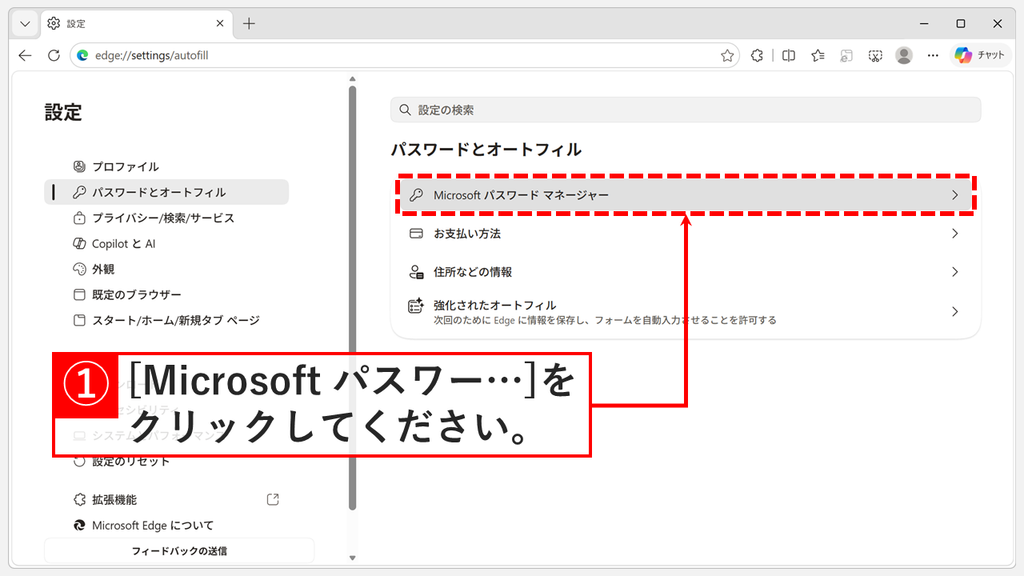Open プライバシー/検索/サービス settings
The width and height of the screenshot is (1024, 576).
[x=167, y=217]
